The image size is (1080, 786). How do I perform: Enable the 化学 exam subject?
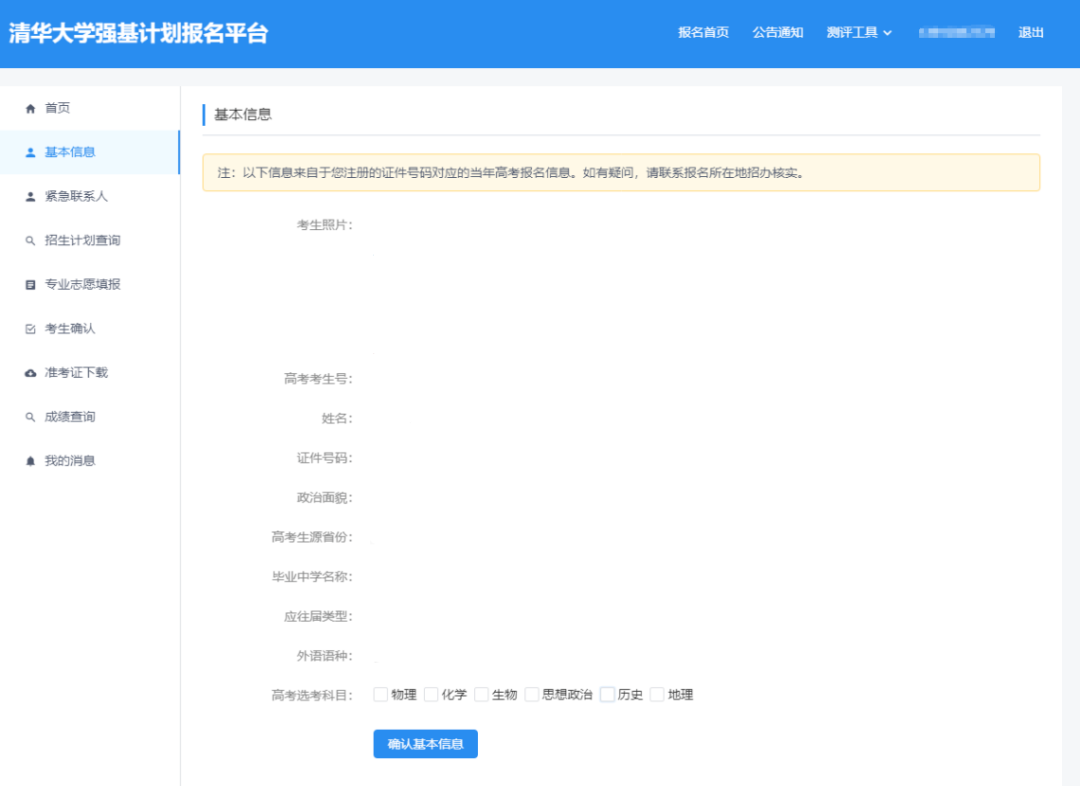(432, 694)
